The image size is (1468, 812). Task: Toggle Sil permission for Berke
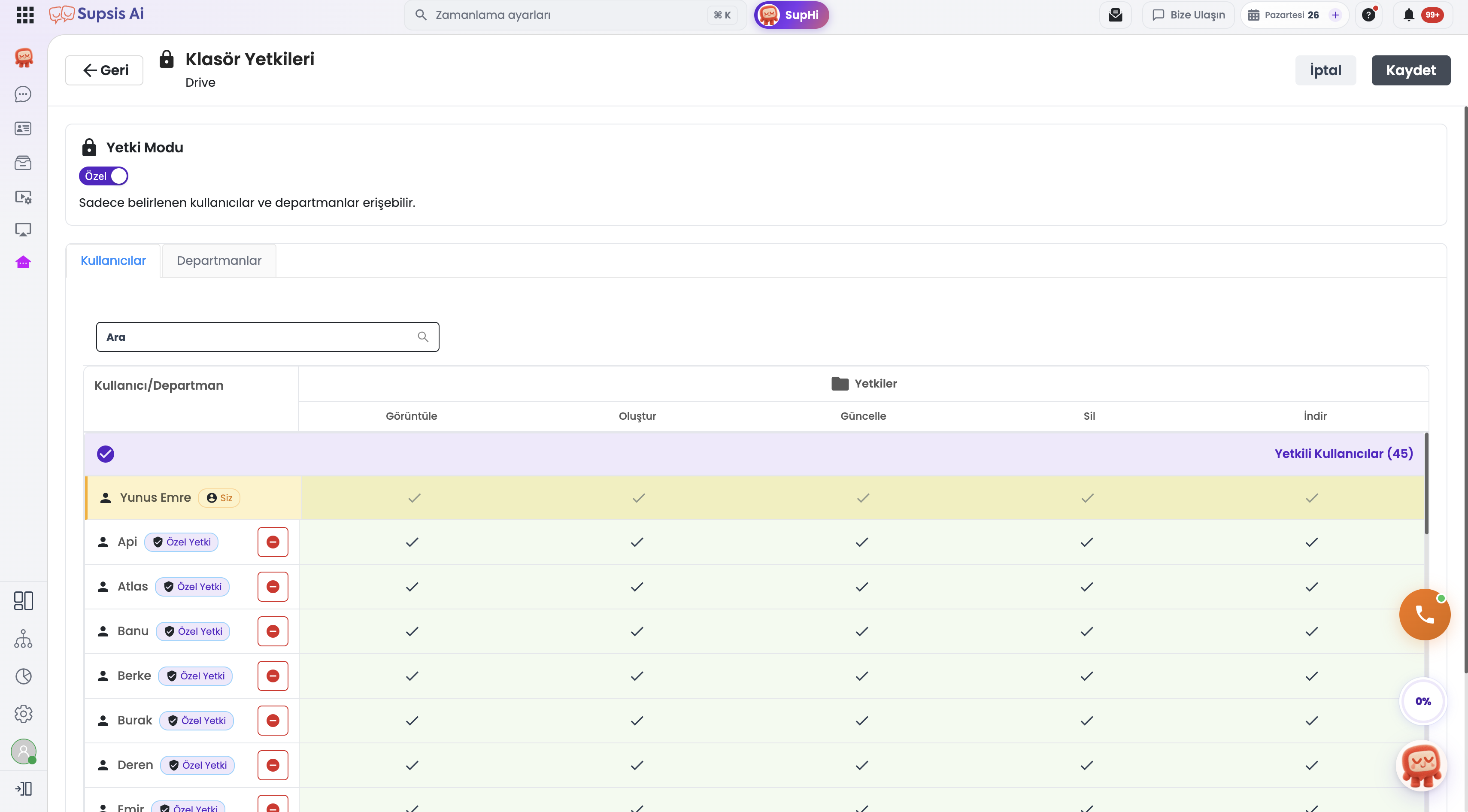pyautogui.click(x=1087, y=676)
